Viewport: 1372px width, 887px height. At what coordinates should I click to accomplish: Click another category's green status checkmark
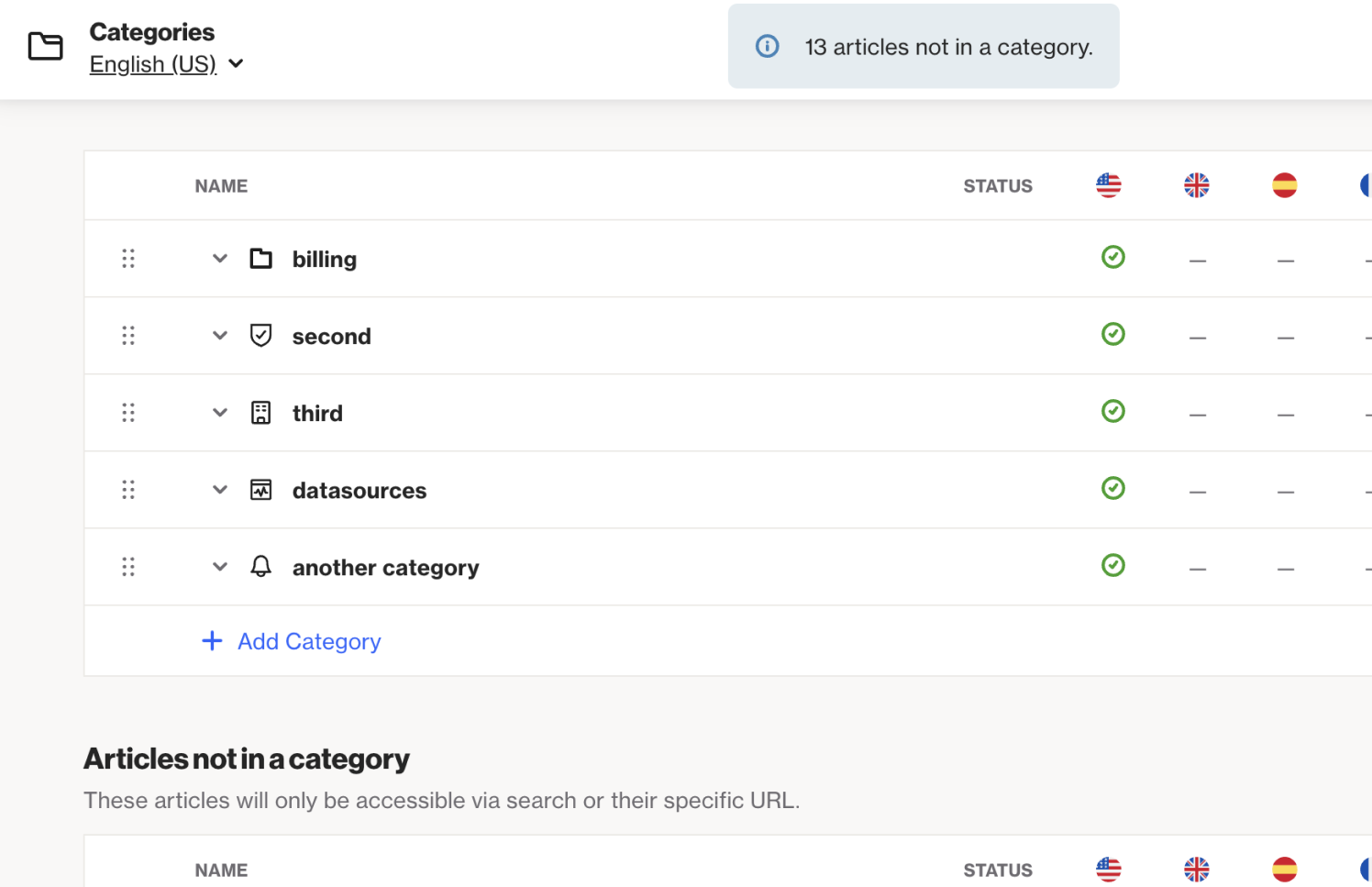click(1113, 565)
